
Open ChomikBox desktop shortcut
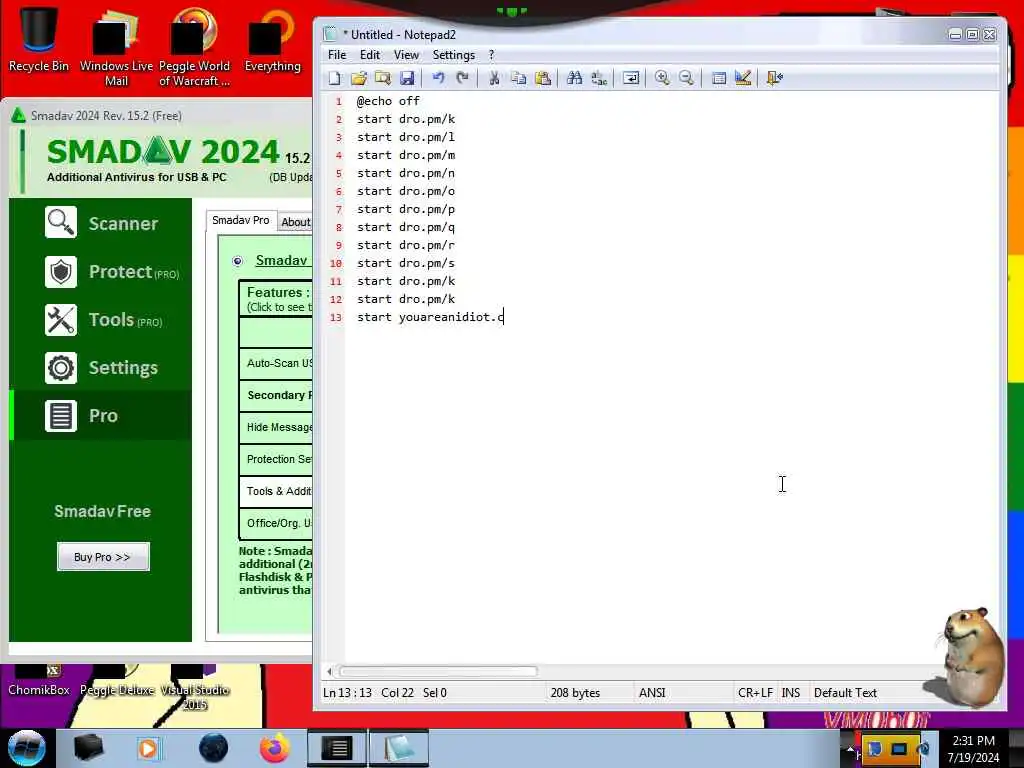coord(39,680)
